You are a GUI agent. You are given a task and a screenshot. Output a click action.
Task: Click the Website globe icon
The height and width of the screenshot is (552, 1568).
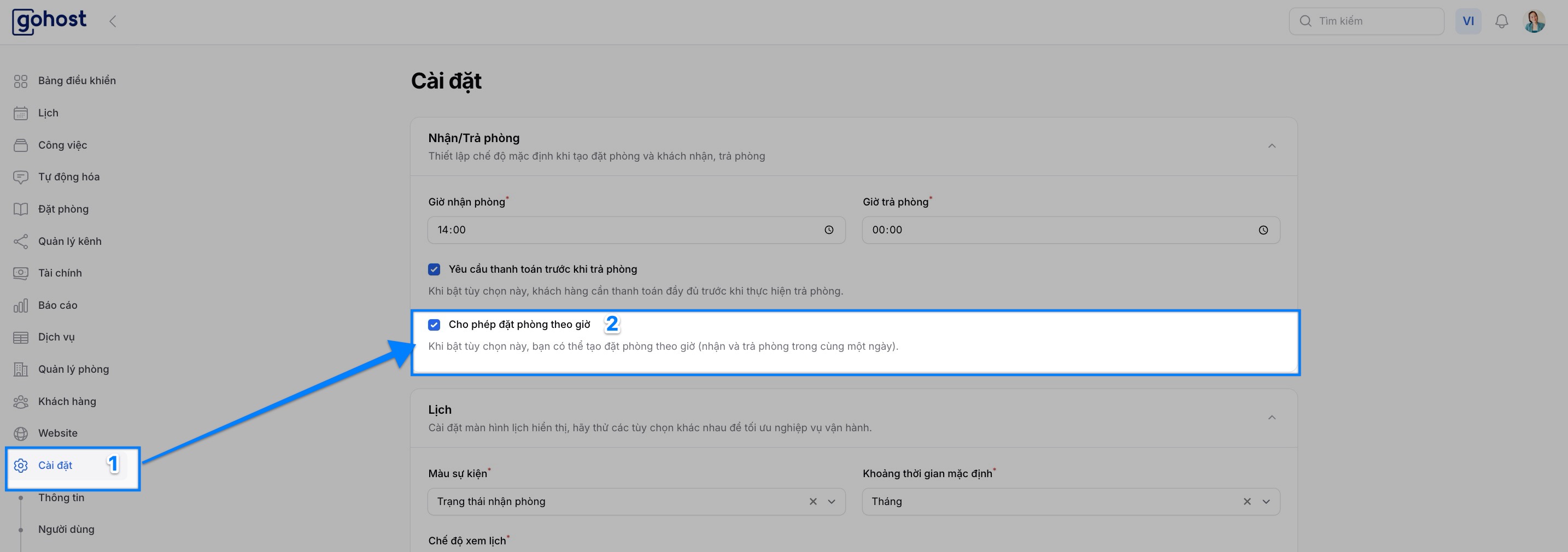(21, 433)
